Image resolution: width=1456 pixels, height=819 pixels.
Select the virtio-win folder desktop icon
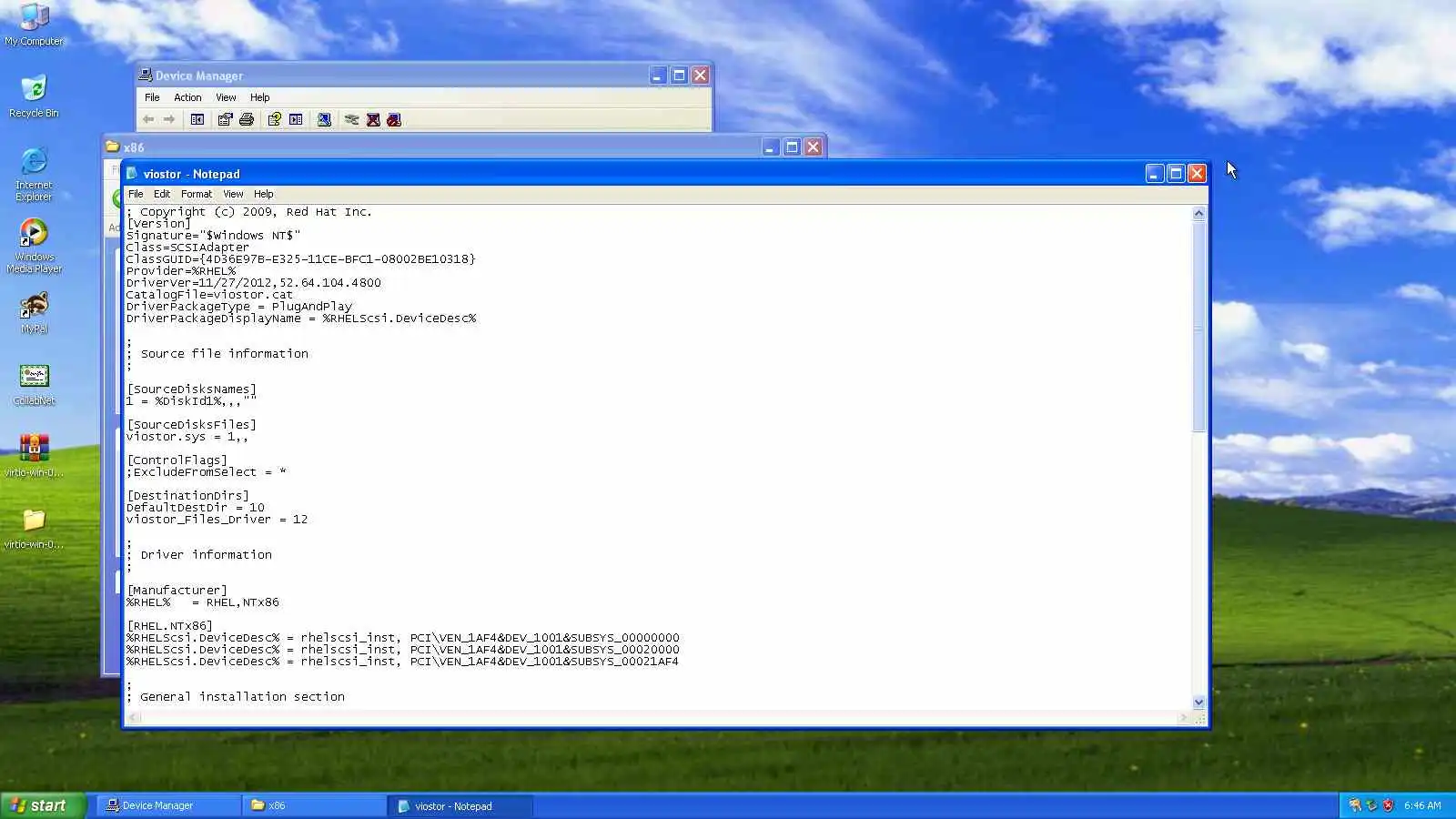click(x=34, y=528)
